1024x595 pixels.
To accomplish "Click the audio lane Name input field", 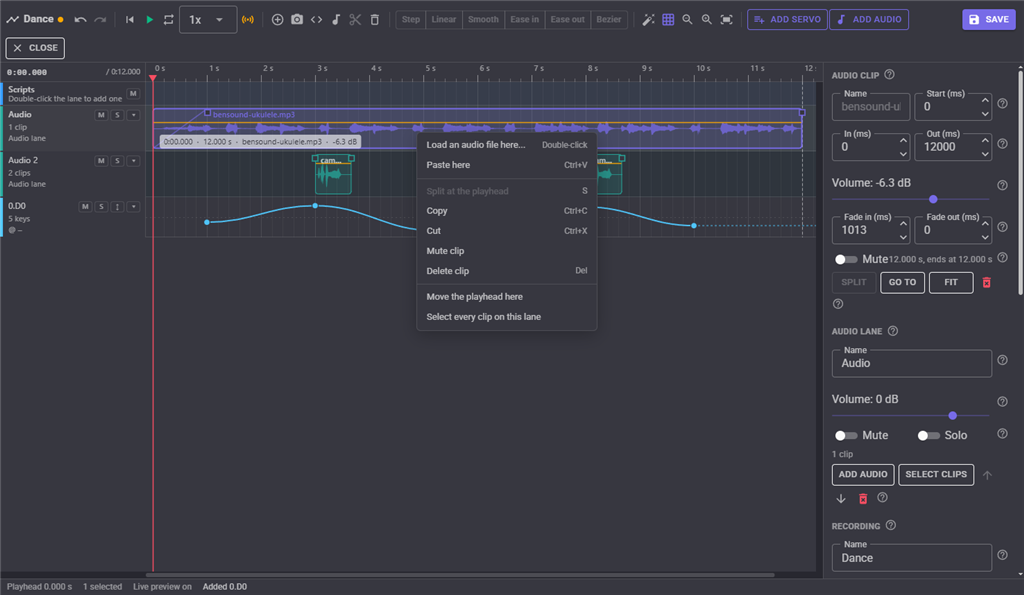I will [x=912, y=363].
